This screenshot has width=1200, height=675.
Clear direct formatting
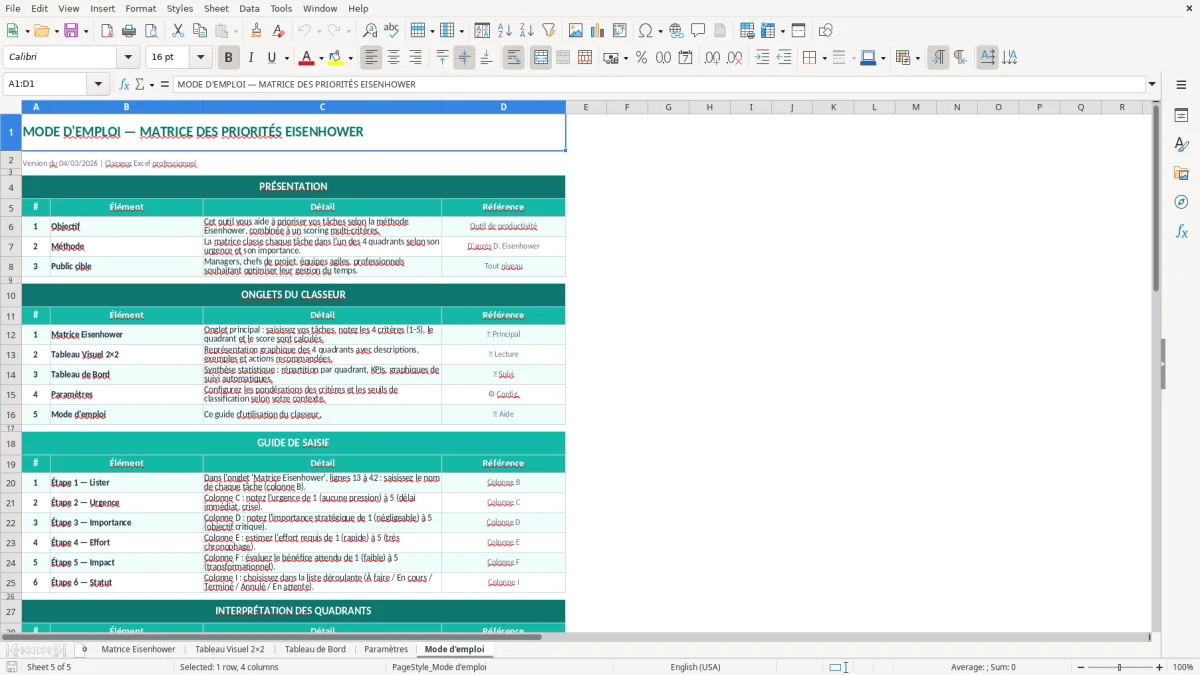click(279, 31)
